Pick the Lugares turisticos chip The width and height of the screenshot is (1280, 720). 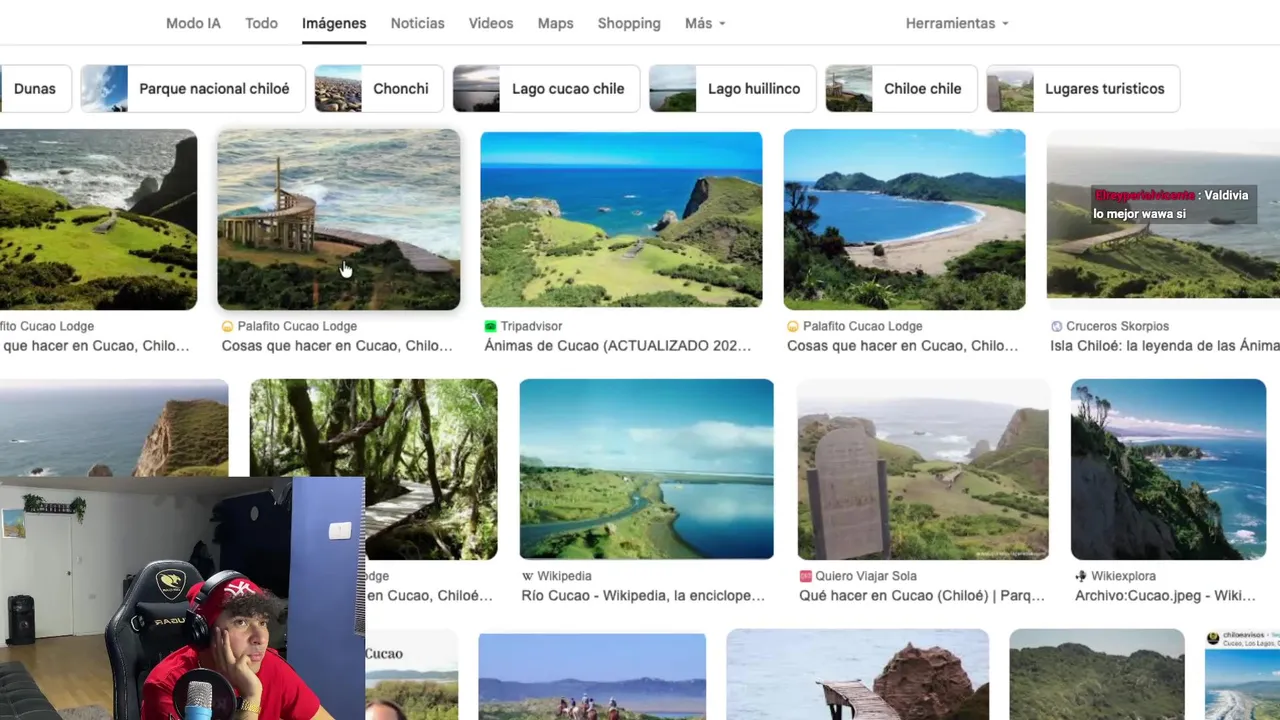[1083, 89]
